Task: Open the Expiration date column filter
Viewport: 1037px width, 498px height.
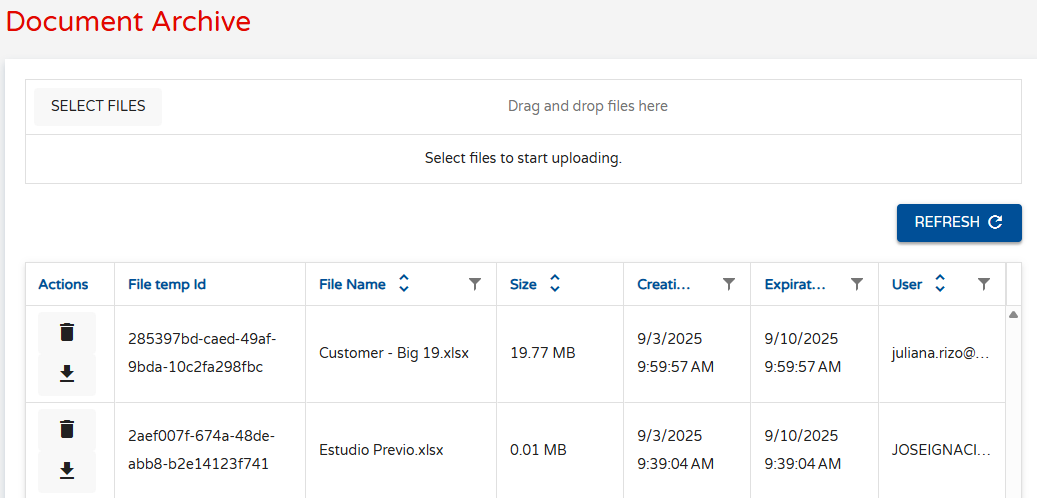Action: pyautogui.click(x=856, y=284)
